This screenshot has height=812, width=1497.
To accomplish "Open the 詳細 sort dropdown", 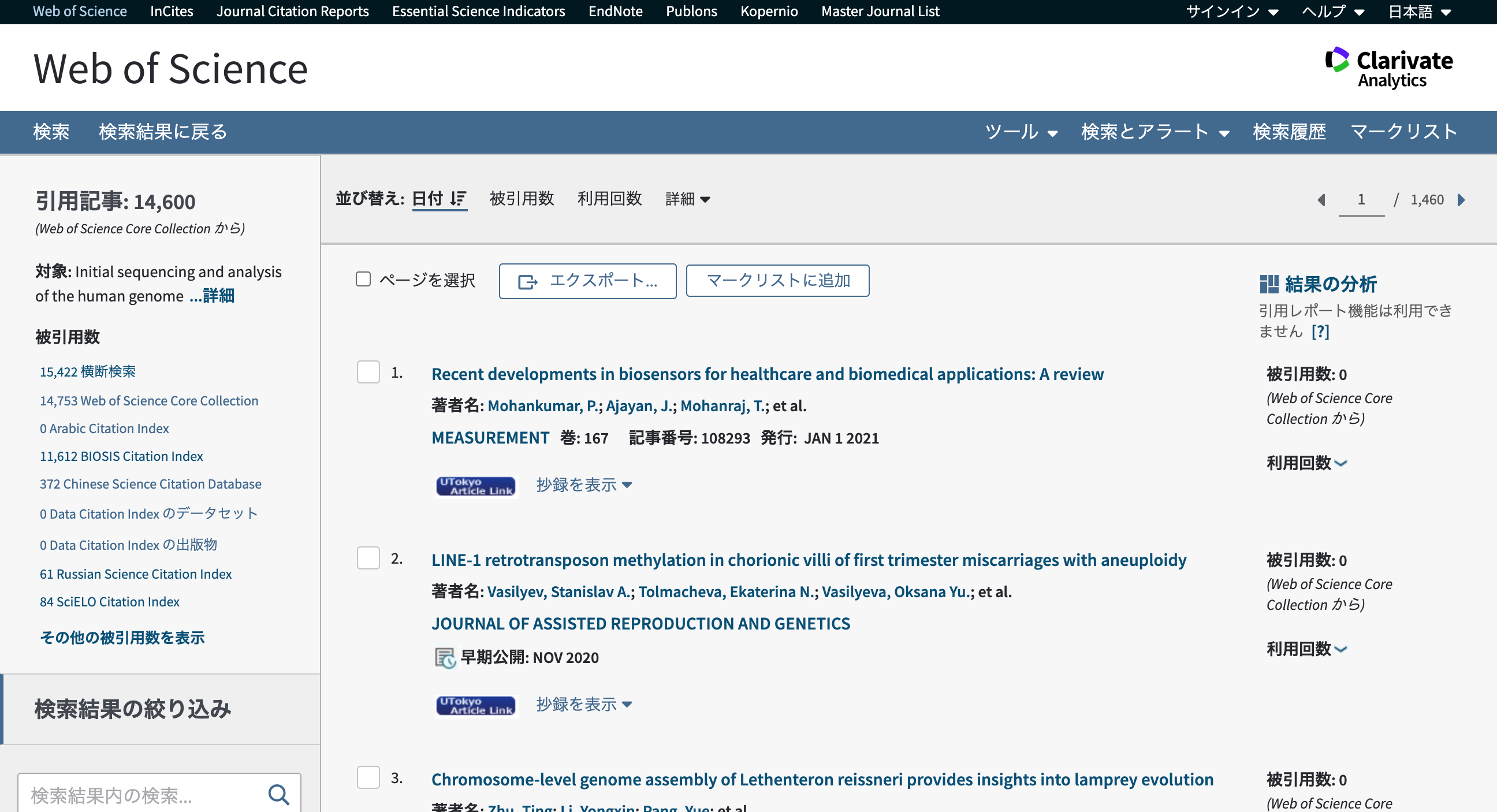I will click(687, 199).
